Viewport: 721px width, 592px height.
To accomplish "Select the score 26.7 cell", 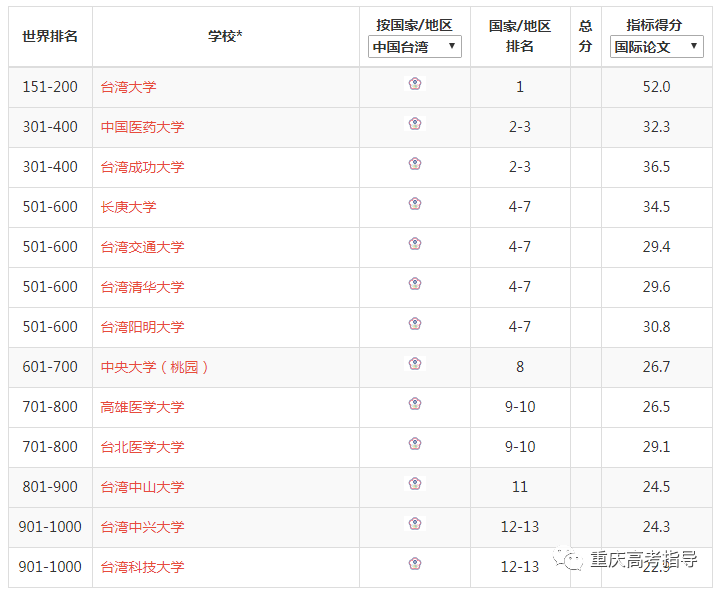I will coord(657,367).
